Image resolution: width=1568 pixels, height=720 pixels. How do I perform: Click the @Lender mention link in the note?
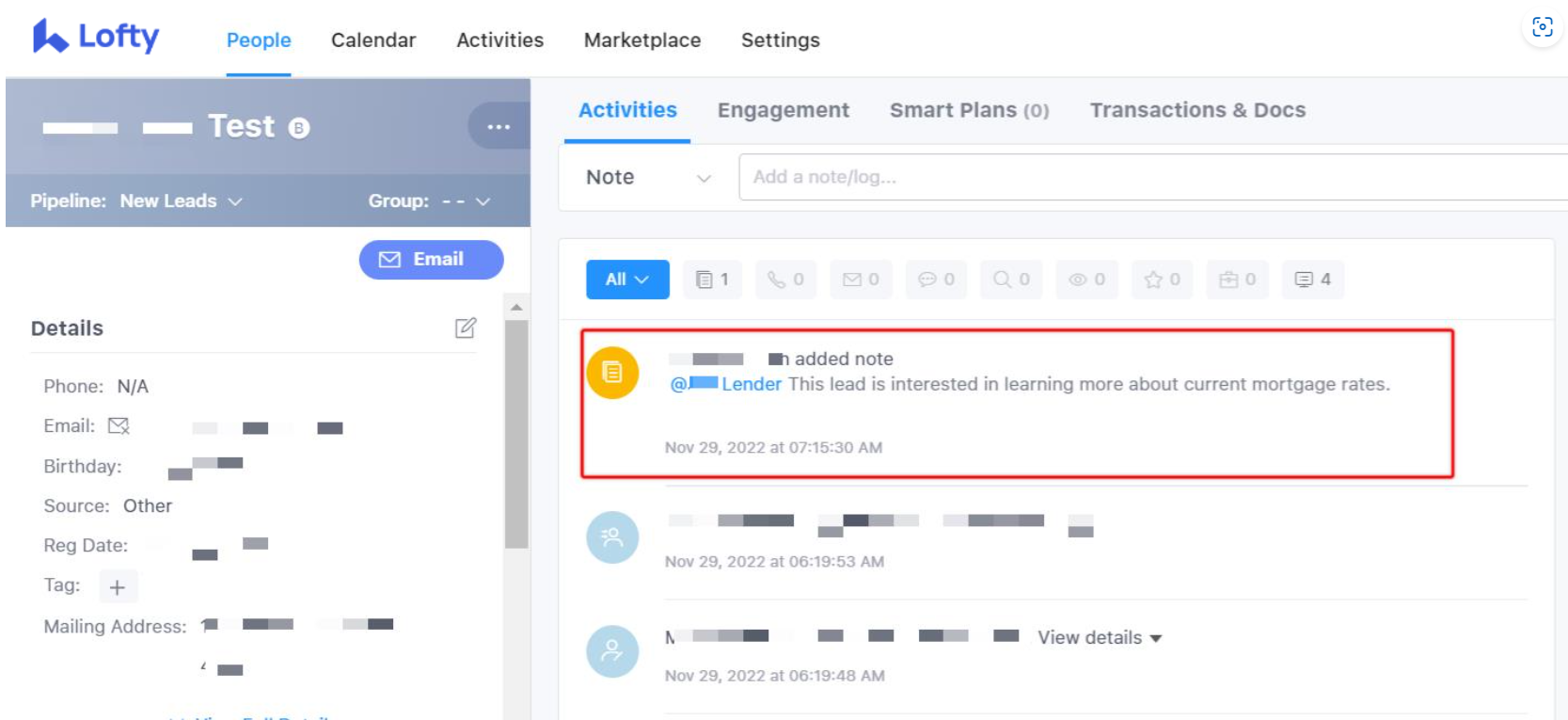725,384
